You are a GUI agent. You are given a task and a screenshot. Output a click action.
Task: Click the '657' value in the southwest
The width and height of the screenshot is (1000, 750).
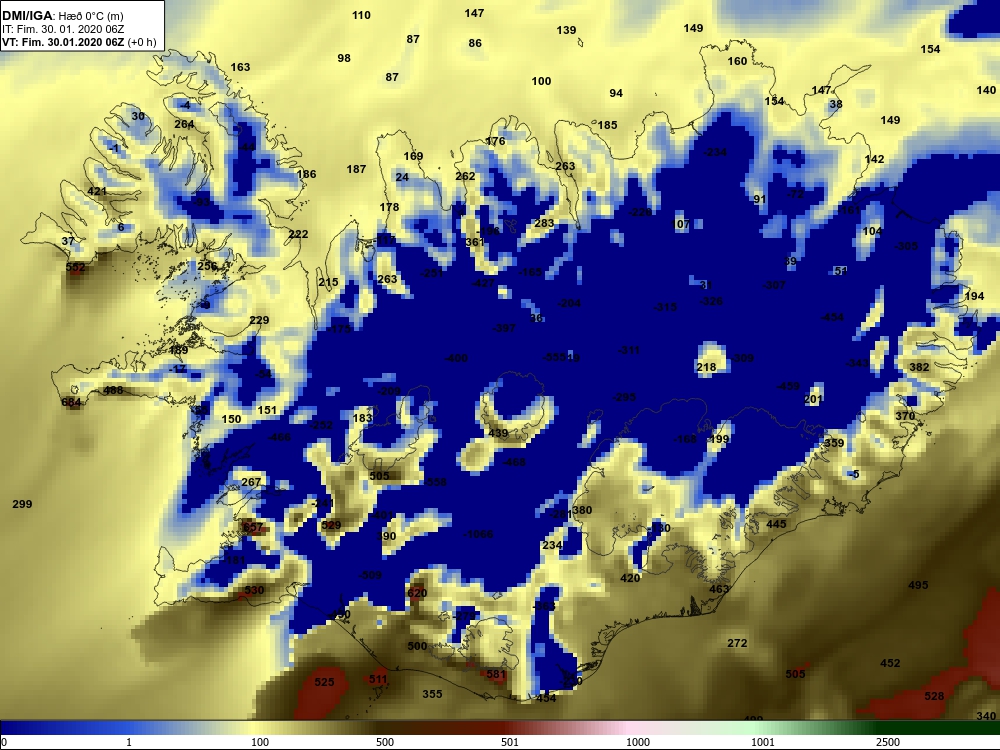coord(253,527)
